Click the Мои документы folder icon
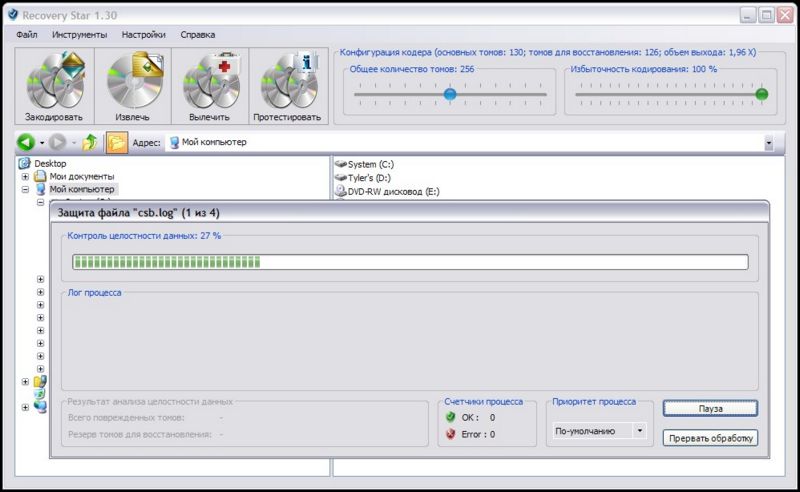800x492 pixels. pos(40,176)
